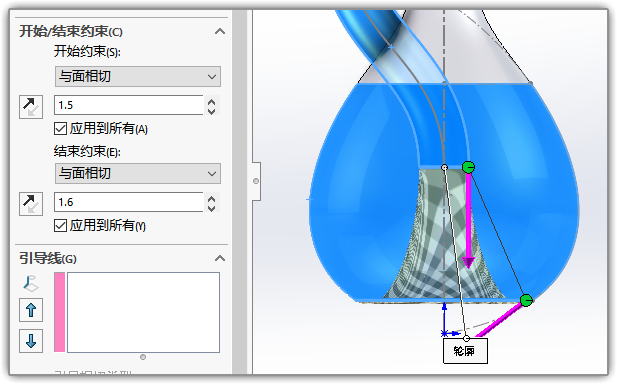
Task: Select the lower green loft connector handle
Action: tap(526, 301)
